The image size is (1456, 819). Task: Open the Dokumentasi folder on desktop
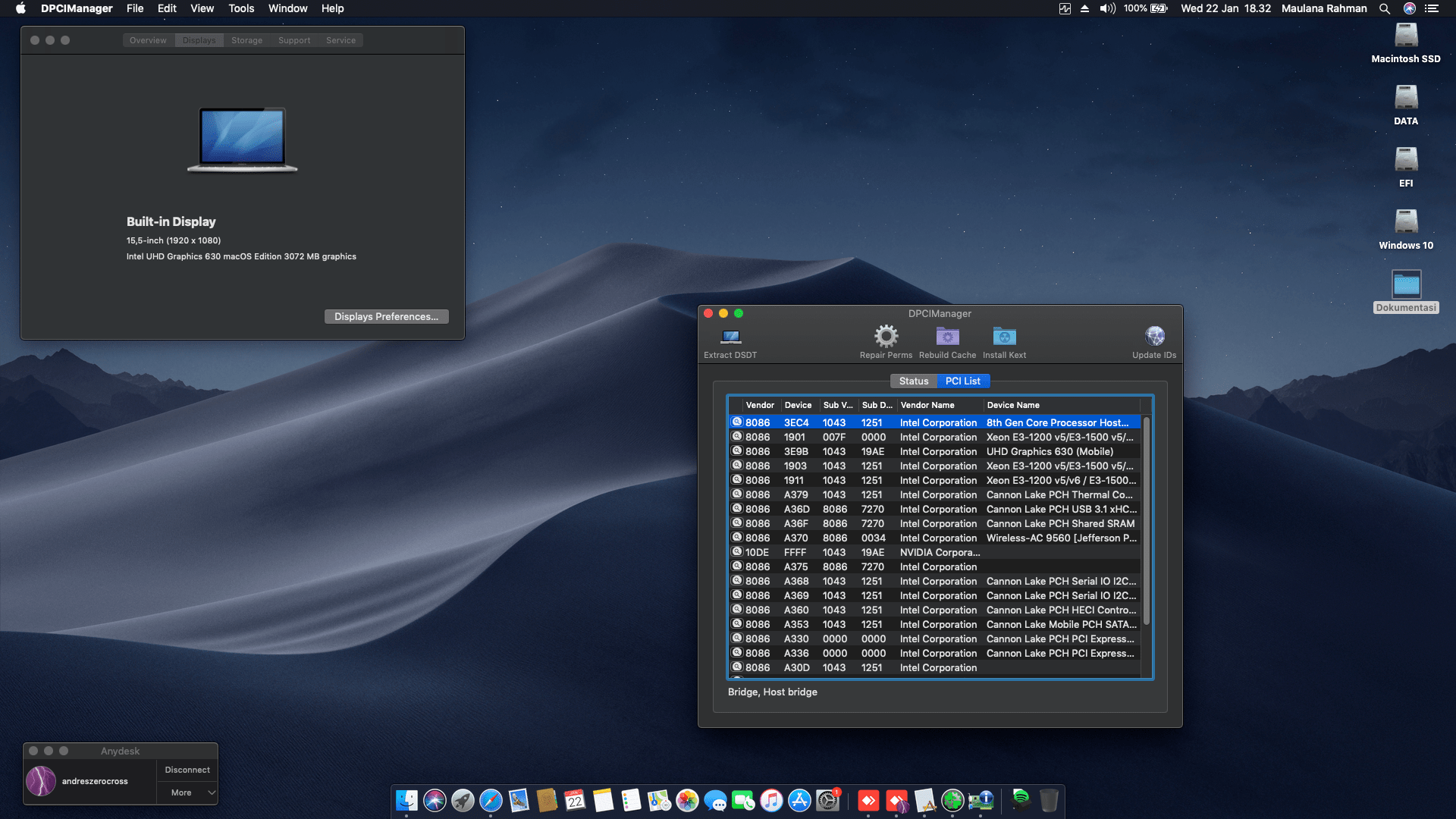point(1406,285)
